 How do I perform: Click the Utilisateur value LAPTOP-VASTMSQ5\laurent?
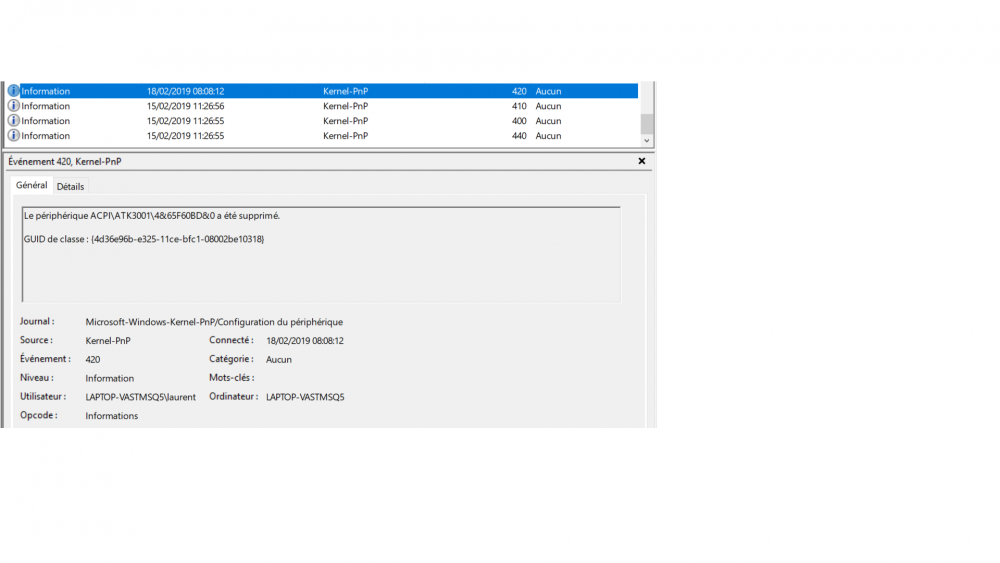(x=140, y=397)
